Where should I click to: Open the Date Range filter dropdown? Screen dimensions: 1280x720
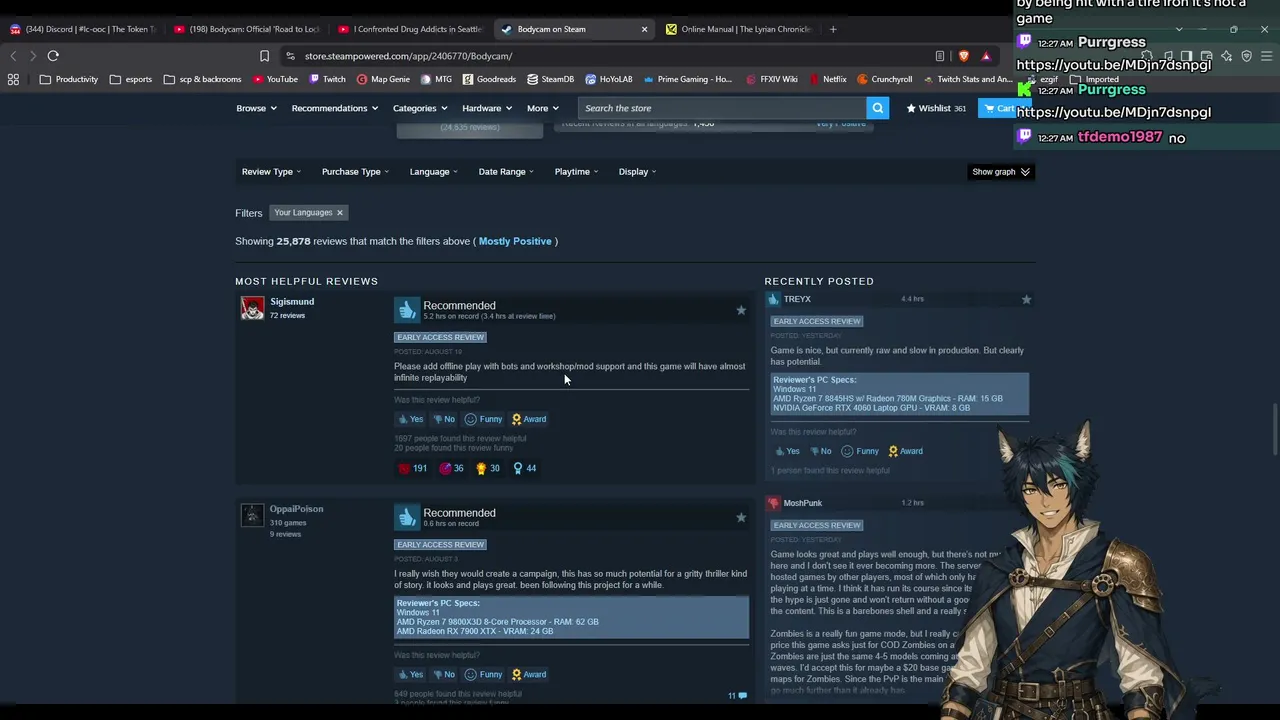[x=506, y=172]
